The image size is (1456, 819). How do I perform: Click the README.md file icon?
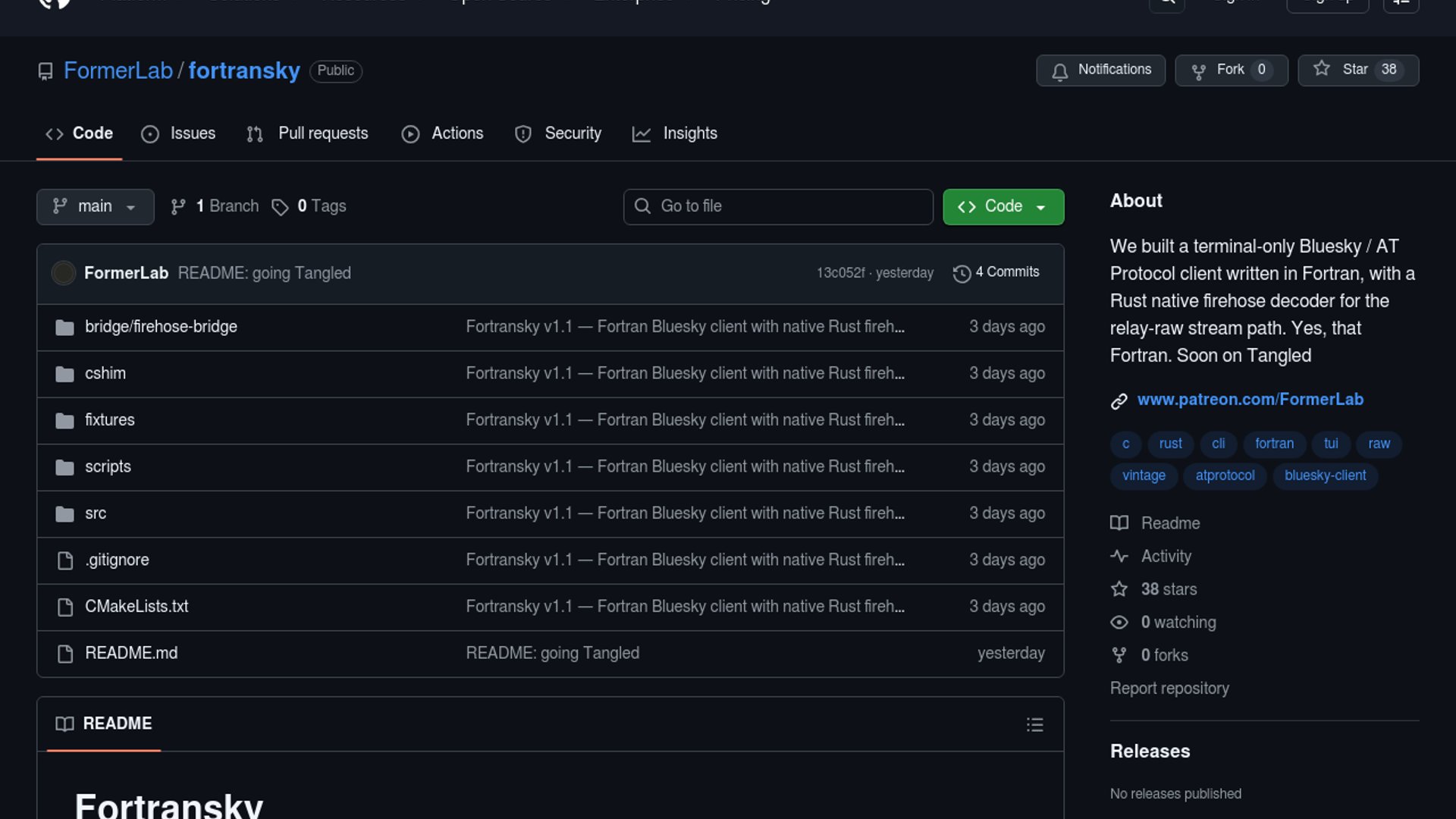click(65, 654)
